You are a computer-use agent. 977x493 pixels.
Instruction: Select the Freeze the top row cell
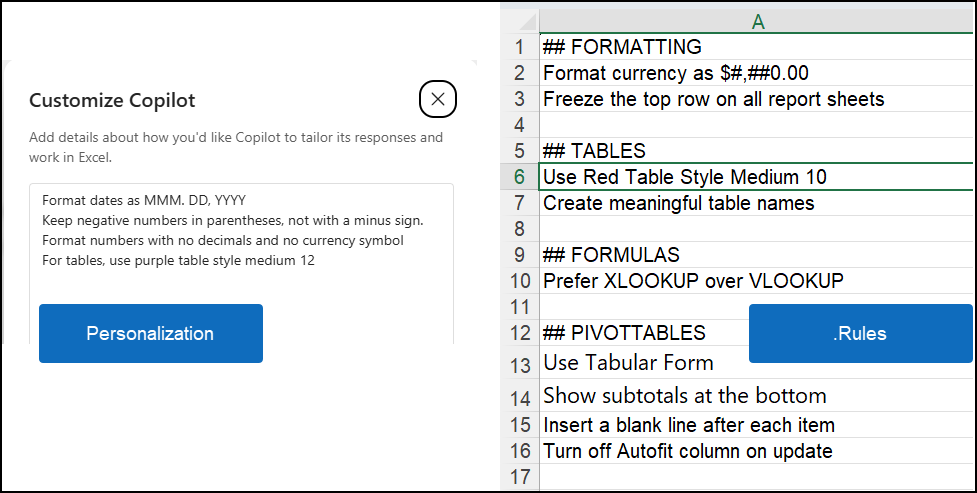757,99
